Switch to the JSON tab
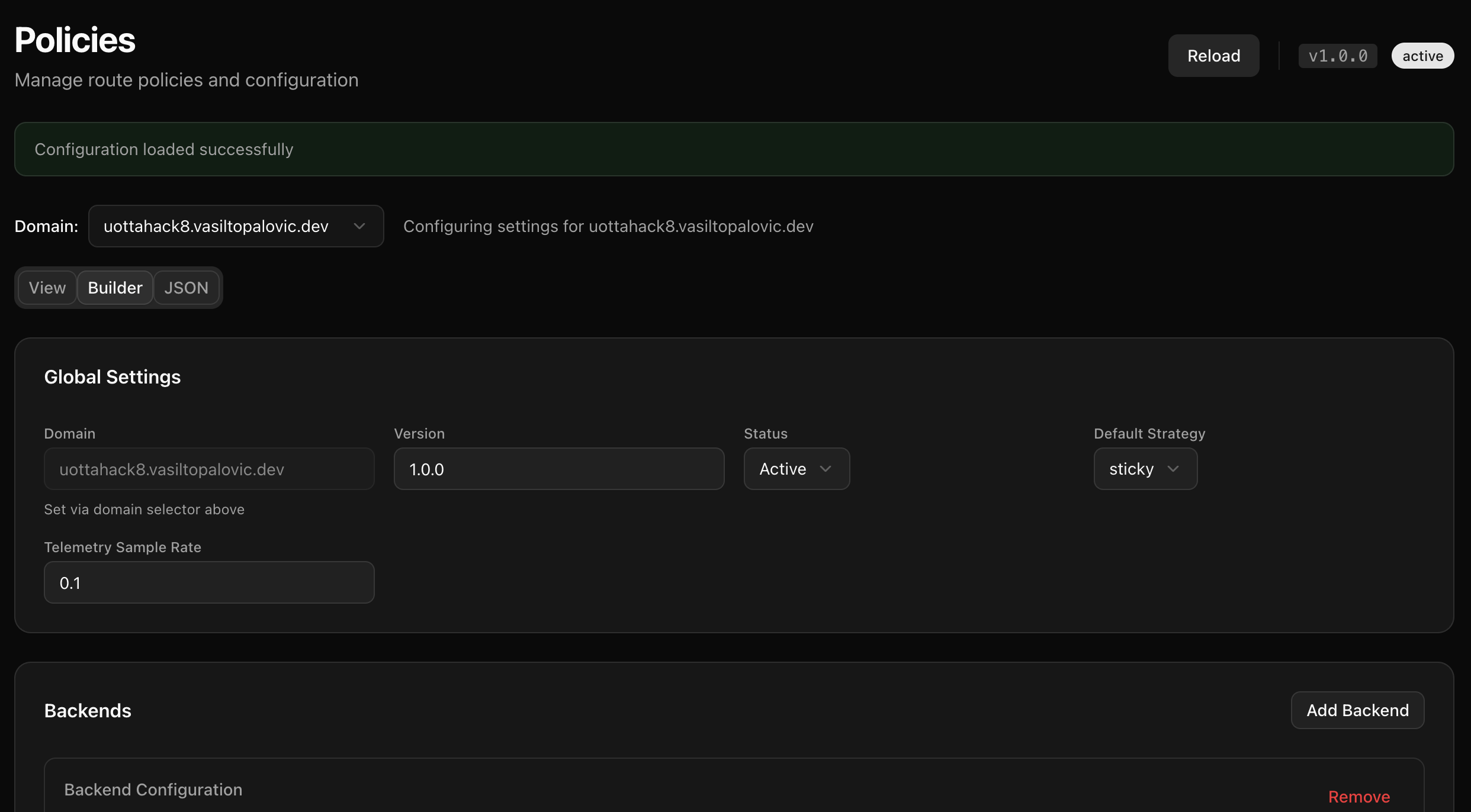Image resolution: width=1471 pixels, height=812 pixels. 186,288
